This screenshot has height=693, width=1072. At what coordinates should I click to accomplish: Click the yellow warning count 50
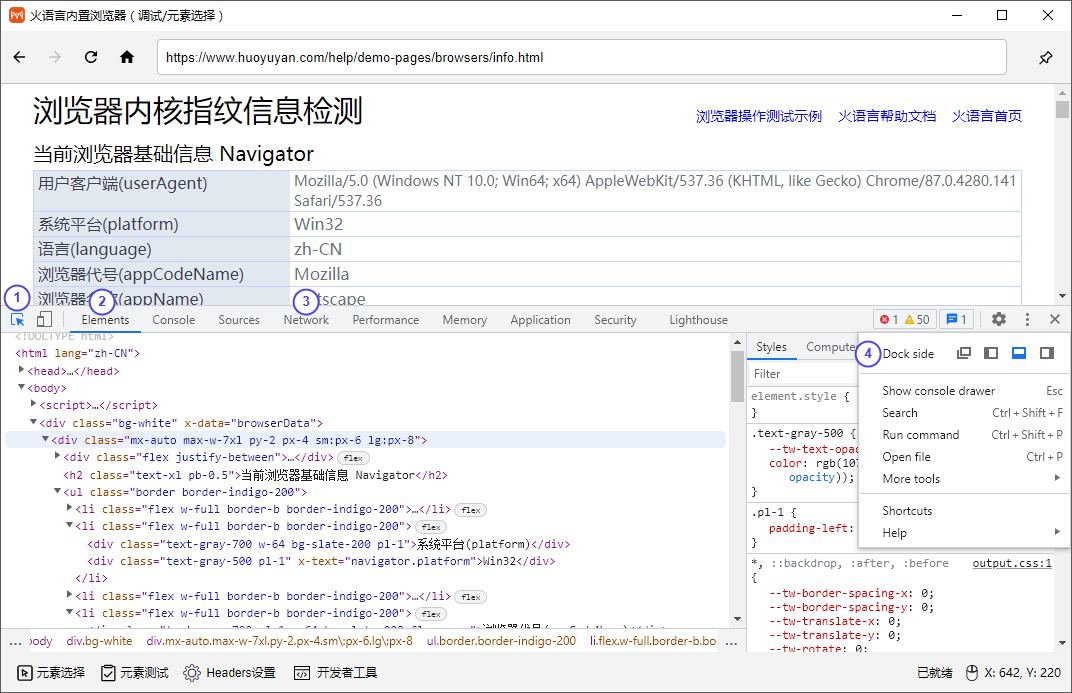coord(917,319)
